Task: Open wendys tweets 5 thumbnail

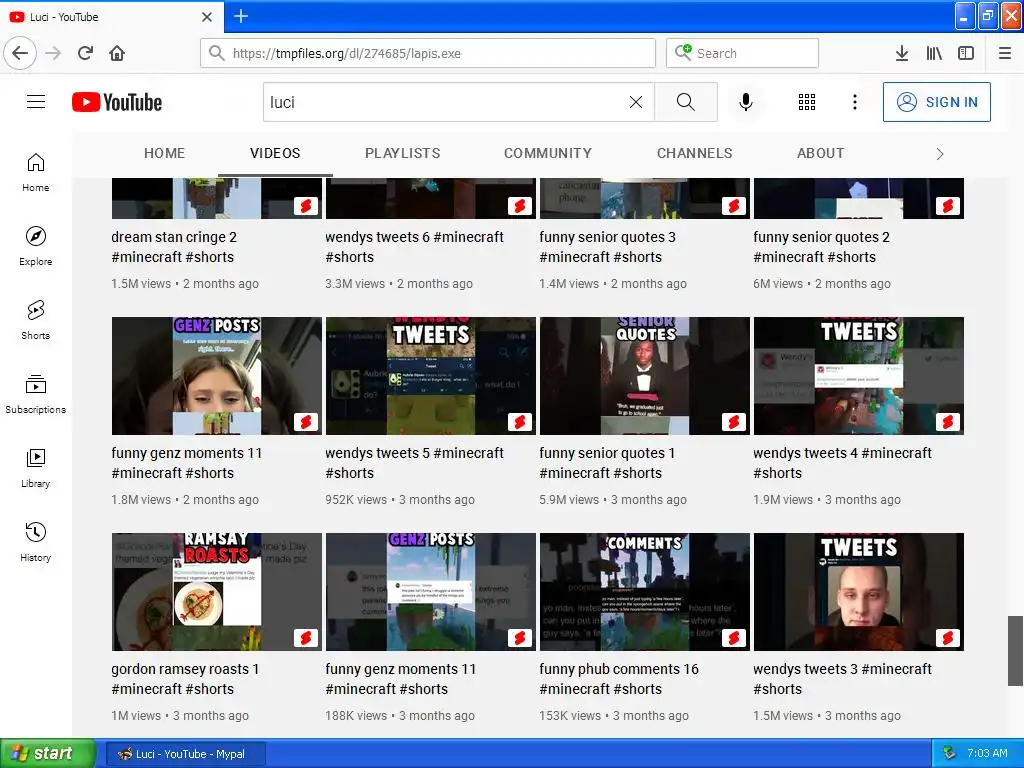Action: tap(431, 376)
